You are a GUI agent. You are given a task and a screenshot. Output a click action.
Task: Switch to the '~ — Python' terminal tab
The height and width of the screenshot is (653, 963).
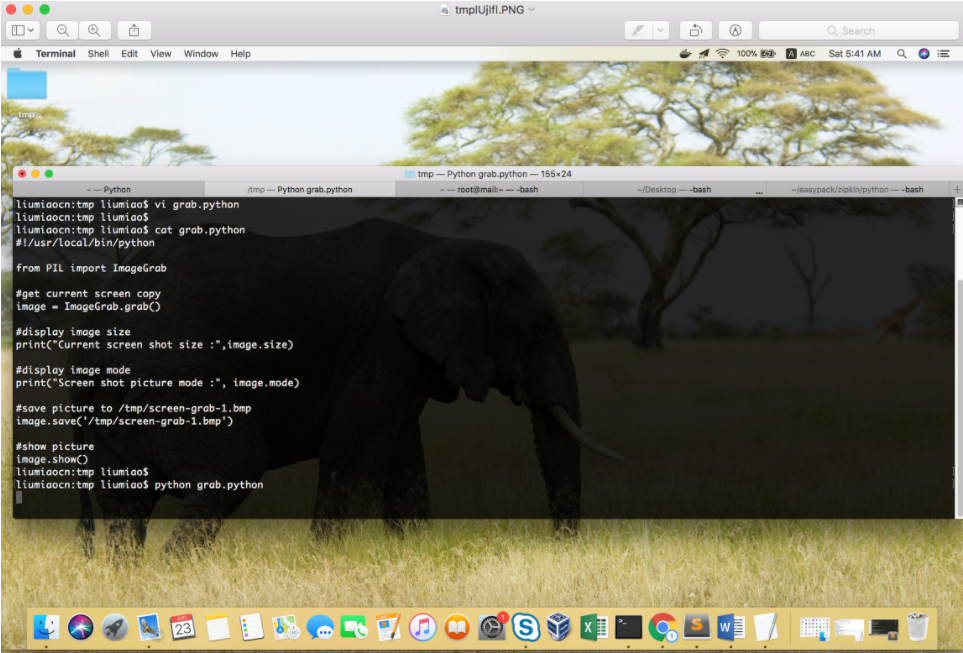(x=109, y=189)
